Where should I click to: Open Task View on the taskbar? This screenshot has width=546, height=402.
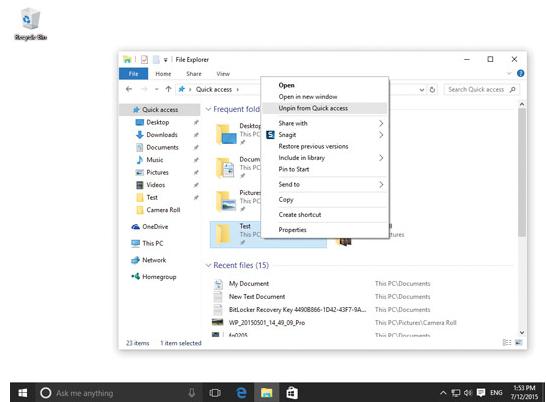click(215, 393)
